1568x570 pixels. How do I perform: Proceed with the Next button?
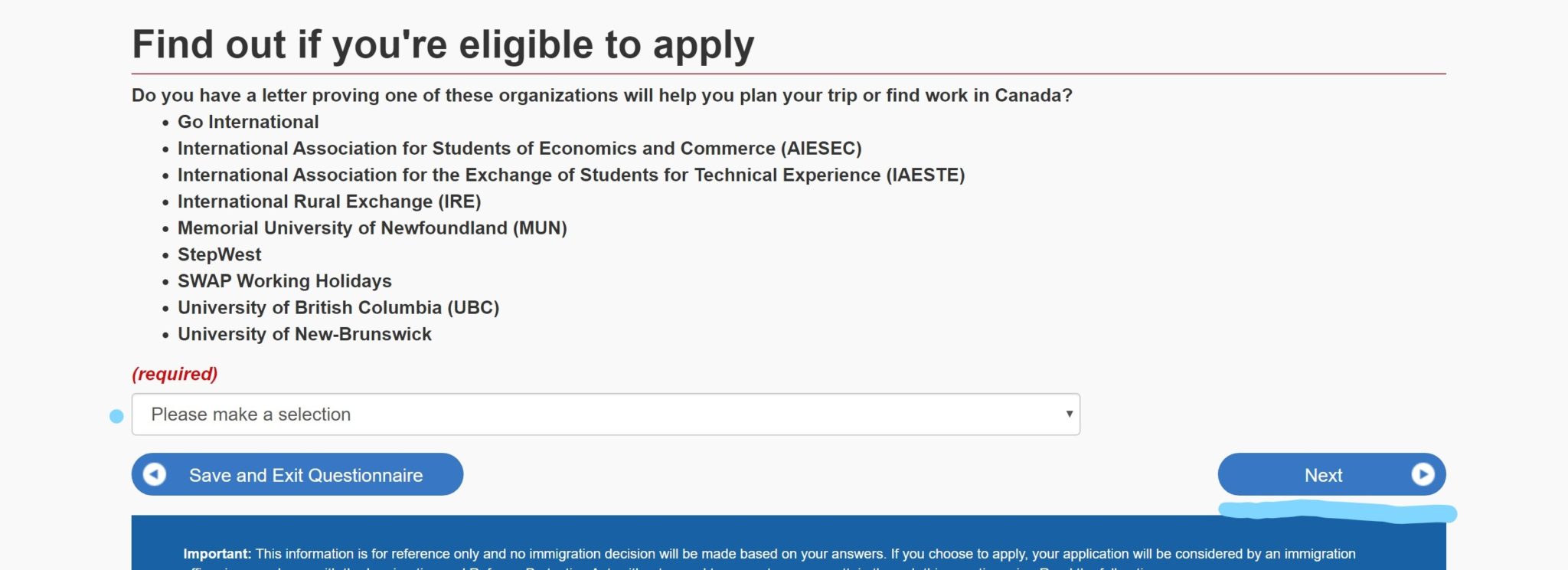1323,475
